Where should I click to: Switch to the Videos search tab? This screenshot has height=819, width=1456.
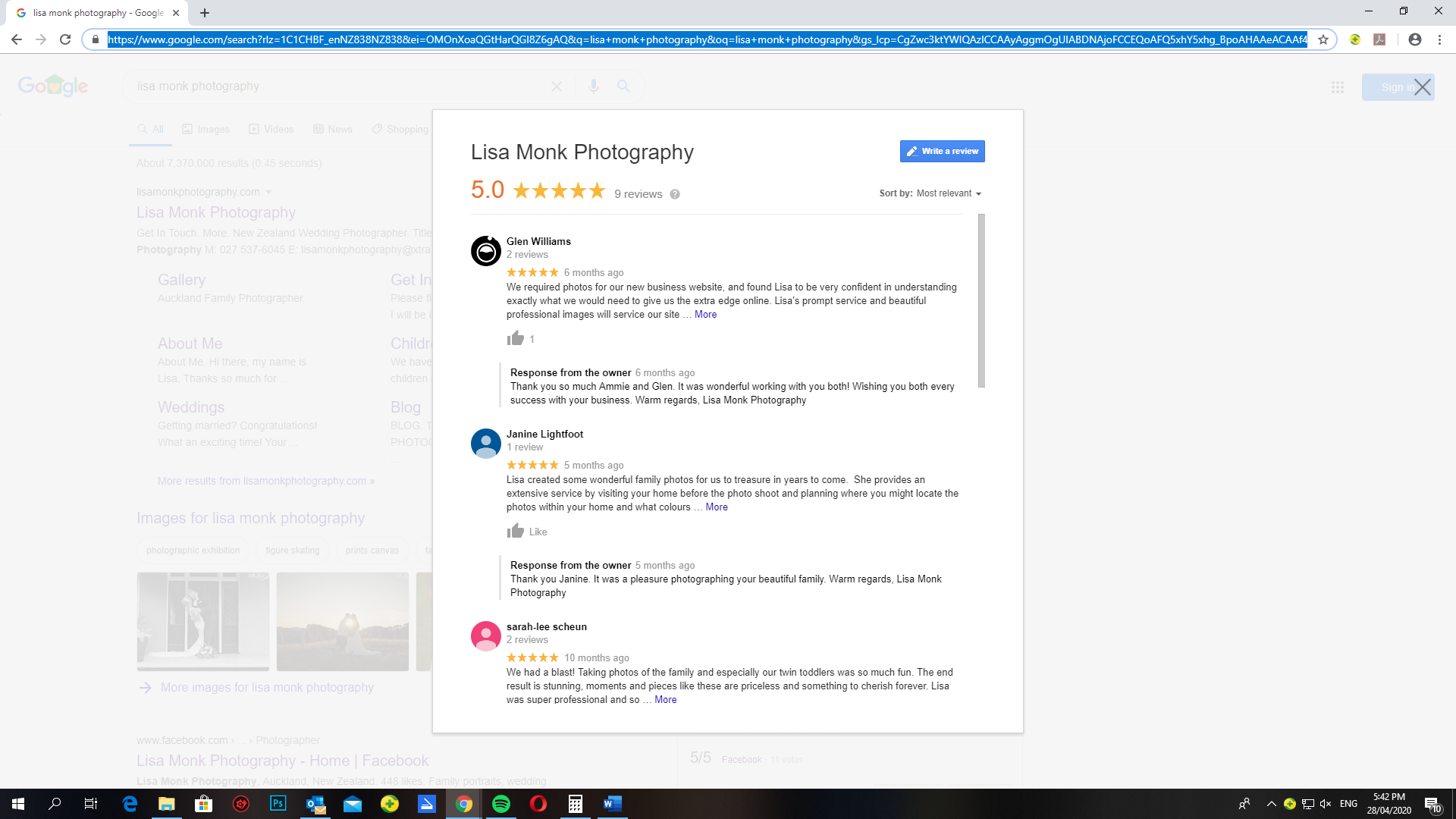tap(271, 130)
